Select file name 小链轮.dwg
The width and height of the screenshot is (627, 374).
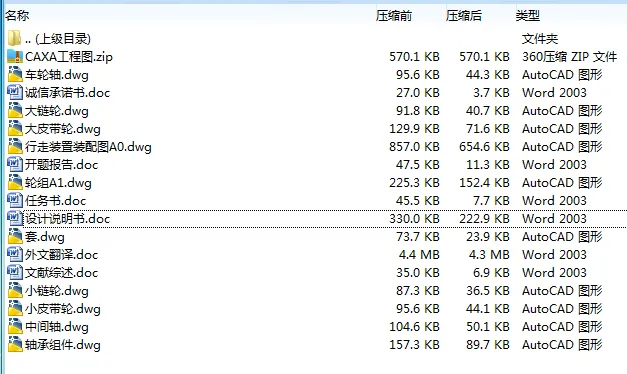click(57, 291)
